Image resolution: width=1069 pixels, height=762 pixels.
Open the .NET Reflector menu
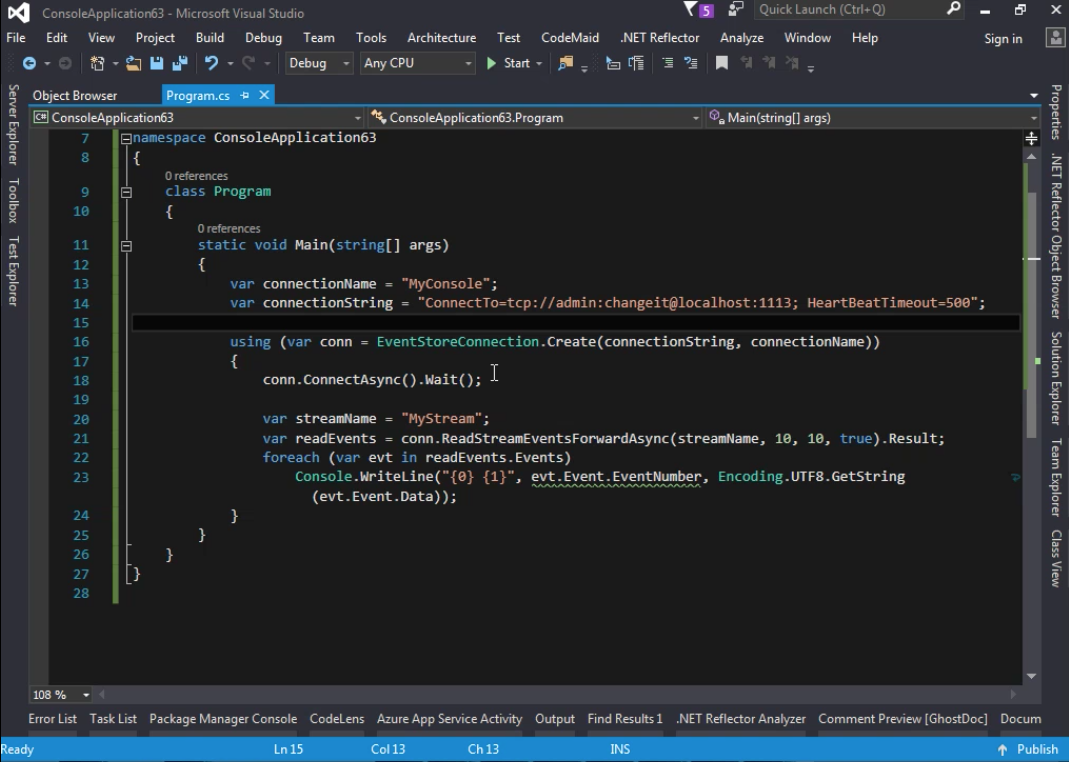(659, 38)
